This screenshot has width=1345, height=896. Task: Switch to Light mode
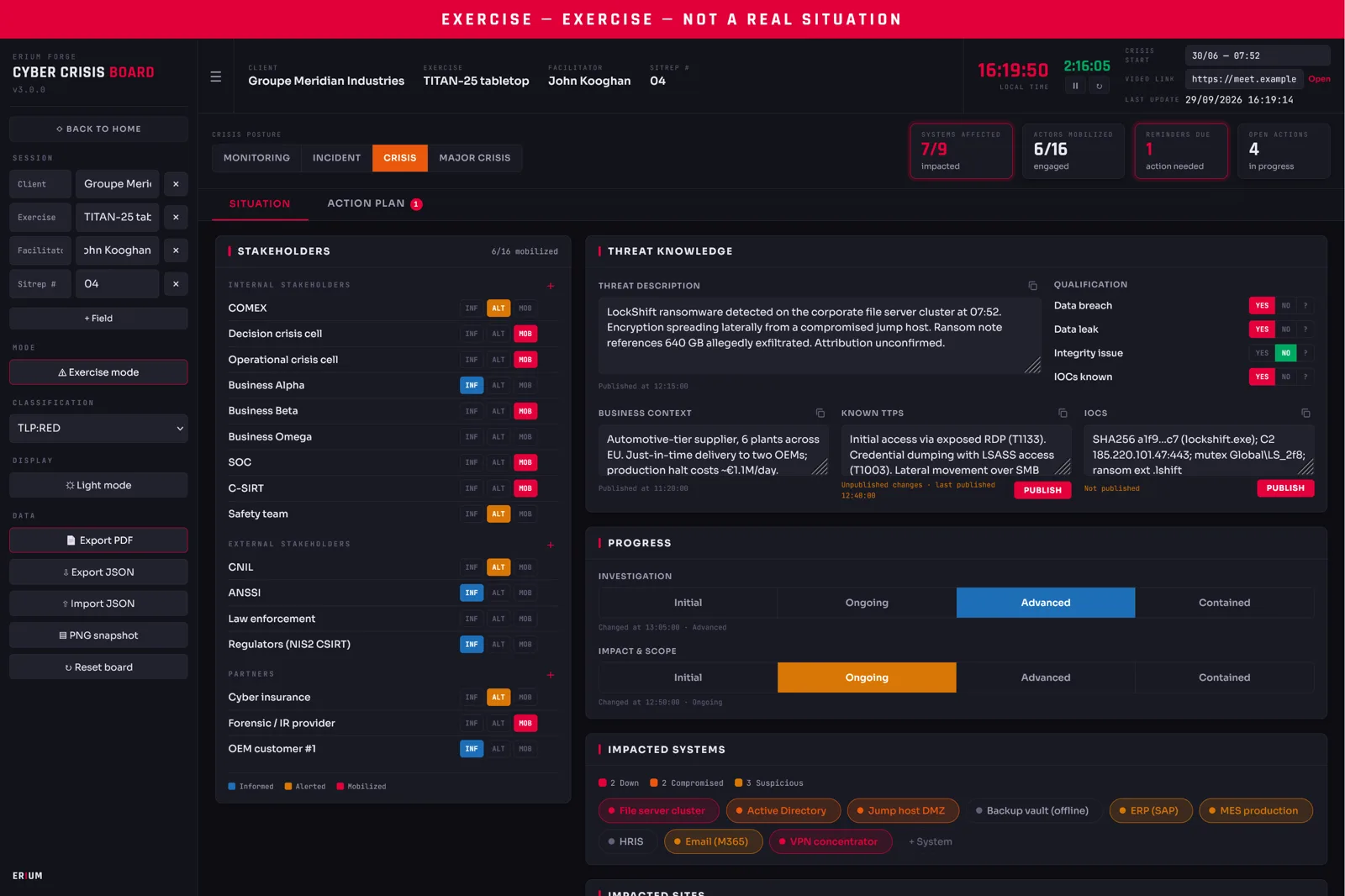pyautogui.click(x=98, y=485)
